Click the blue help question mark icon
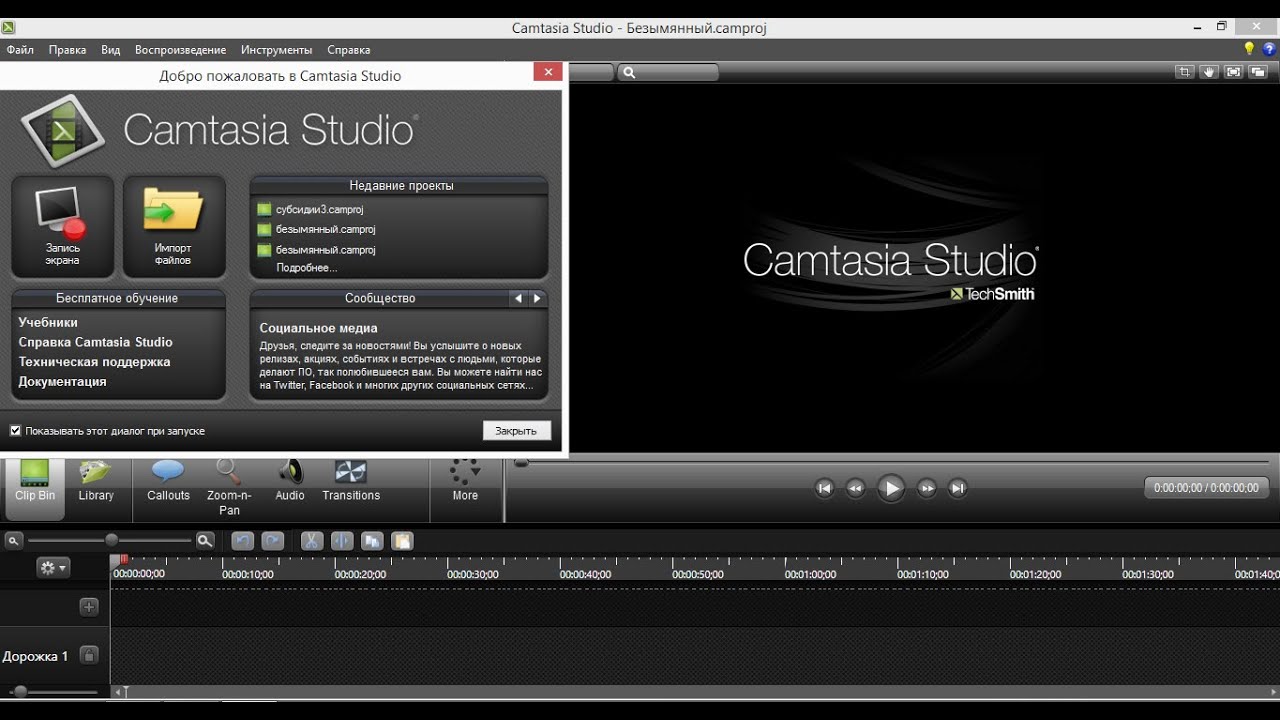This screenshot has width=1280, height=720. [x=1269, y=49]
